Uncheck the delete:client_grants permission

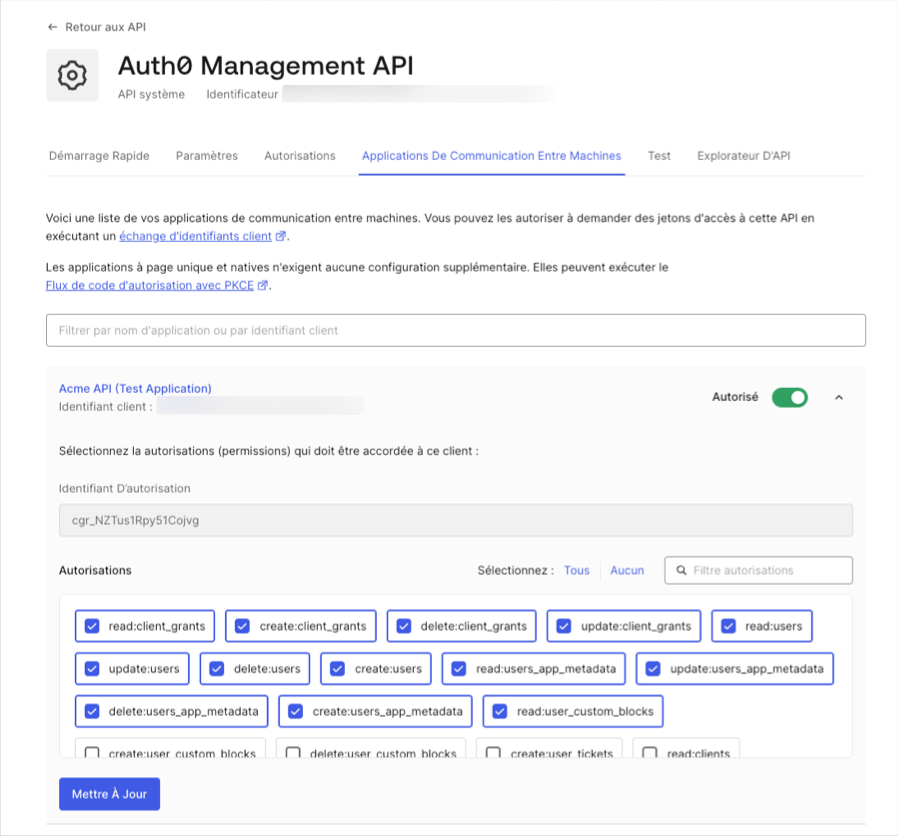coord(403,626)
